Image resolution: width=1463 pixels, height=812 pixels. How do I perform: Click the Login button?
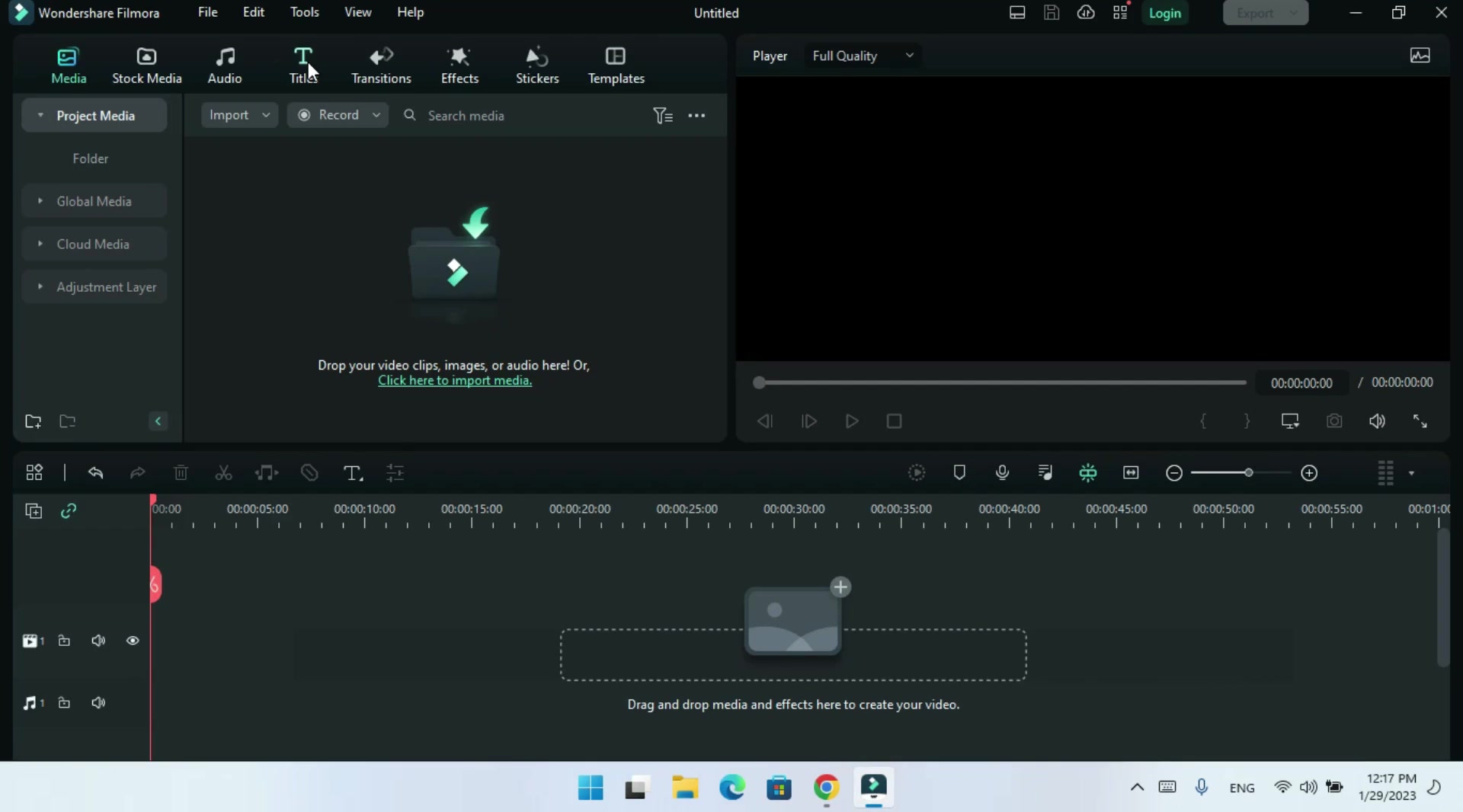1164,13
